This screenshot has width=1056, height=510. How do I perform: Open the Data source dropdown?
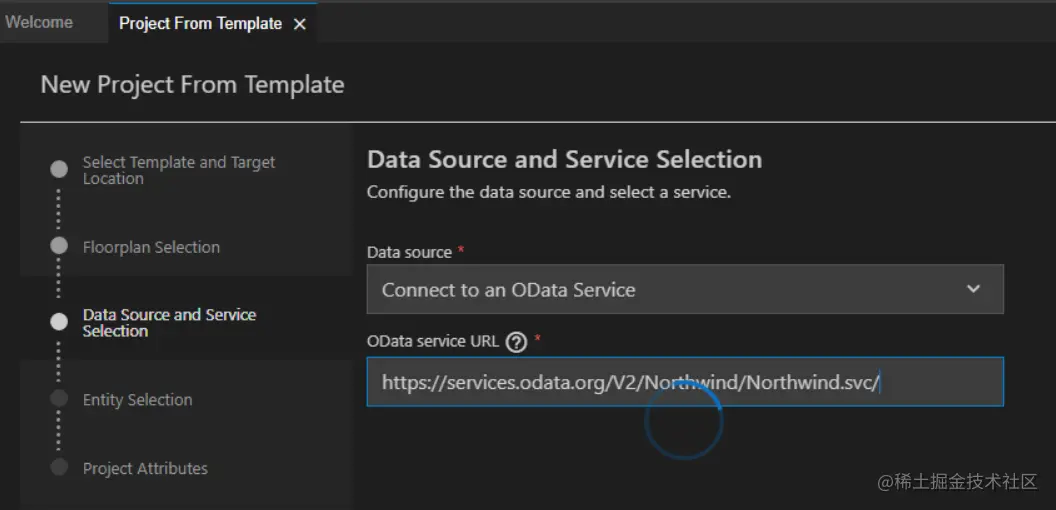tap(684, 290)
